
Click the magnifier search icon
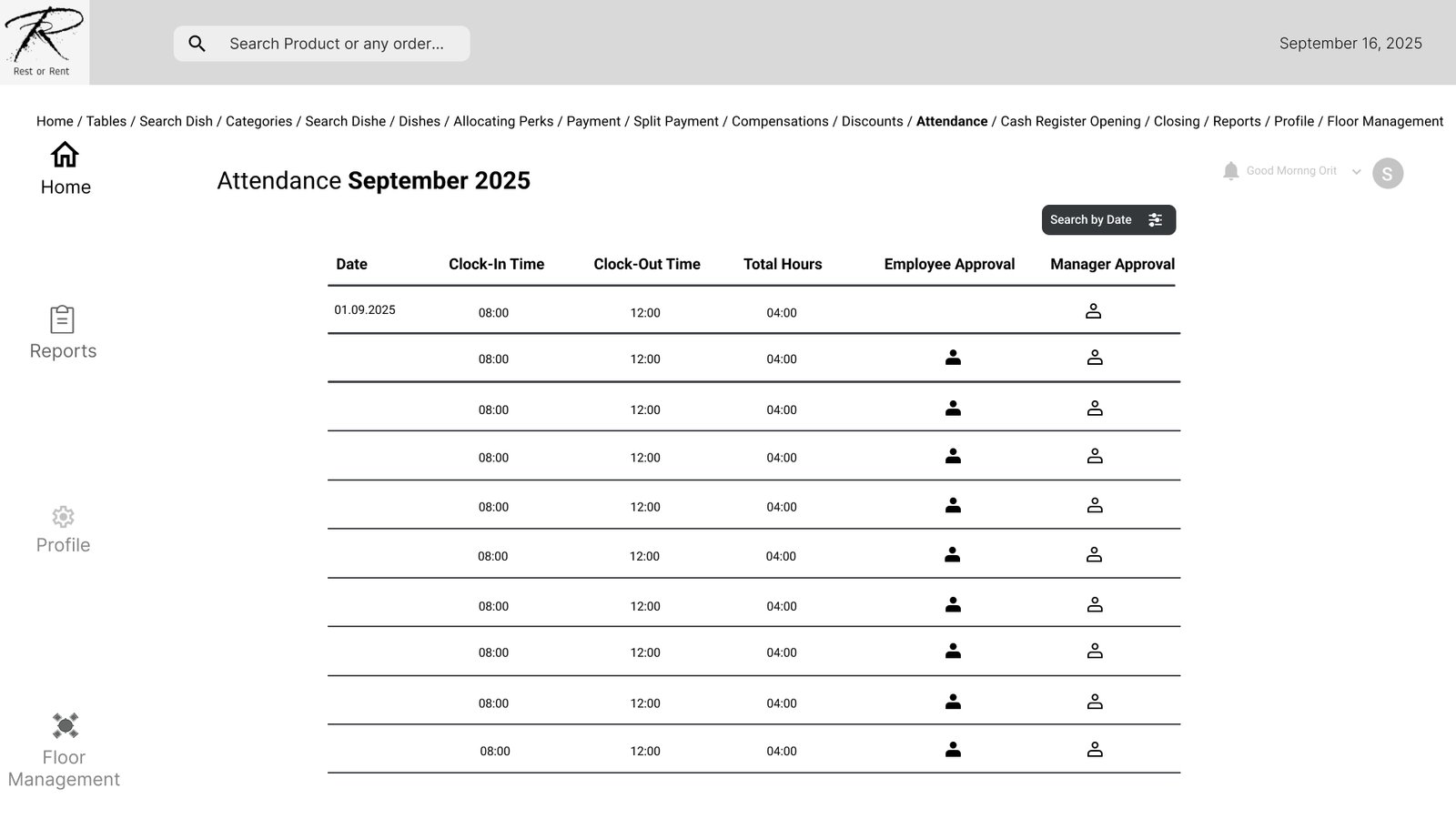click(x=197, y=44)
